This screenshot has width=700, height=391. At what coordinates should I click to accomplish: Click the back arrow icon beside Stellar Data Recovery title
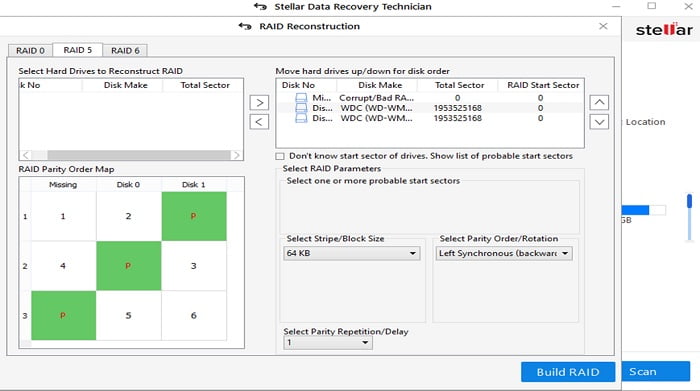(x=260, y=6)
